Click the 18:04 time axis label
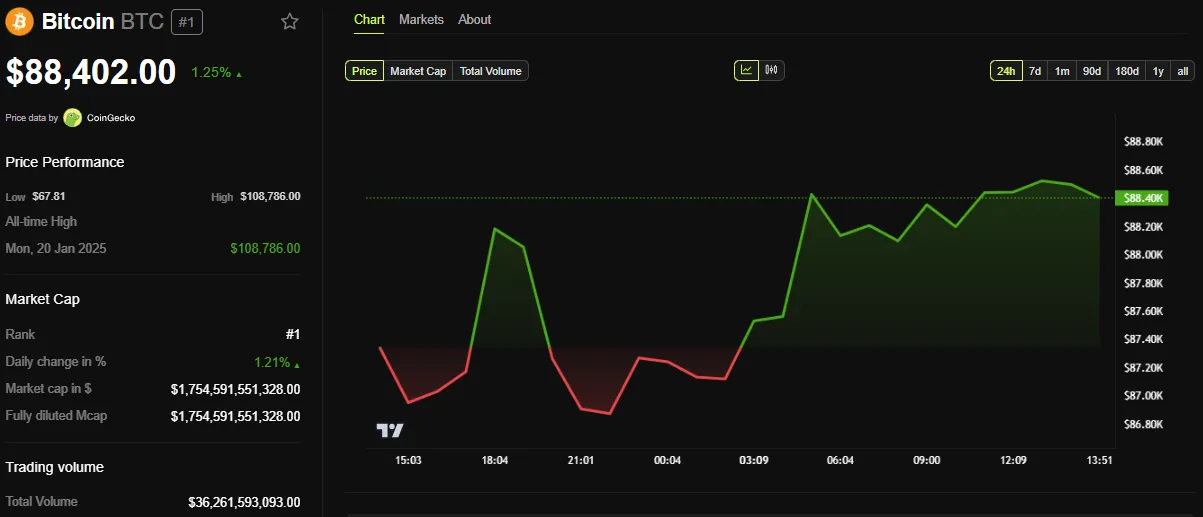The height and width of the screenshot is (517, 1203). click(495, 460)
